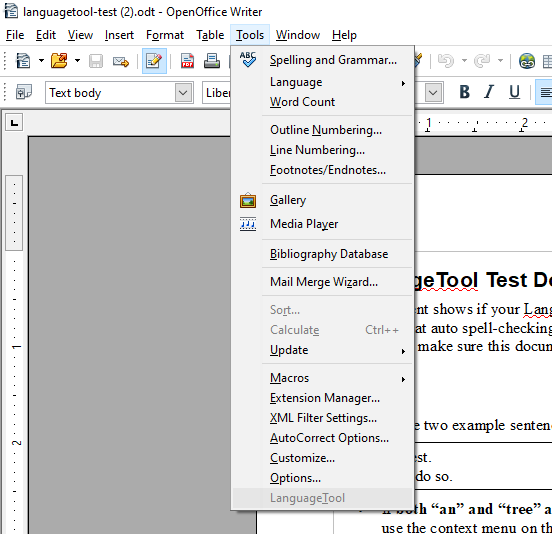Open Outline Numbering dialog
This screenshot has height=534, width=552.
(322, 130)
